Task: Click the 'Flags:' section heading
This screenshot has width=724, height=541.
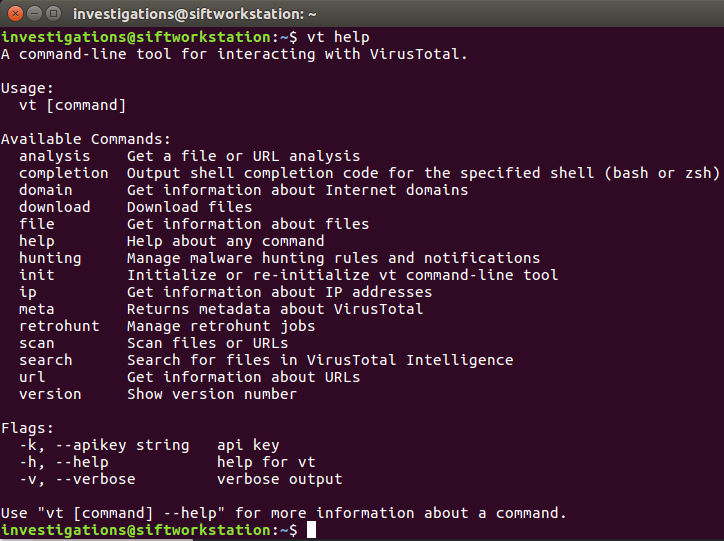Action: [x=27, y=428]
